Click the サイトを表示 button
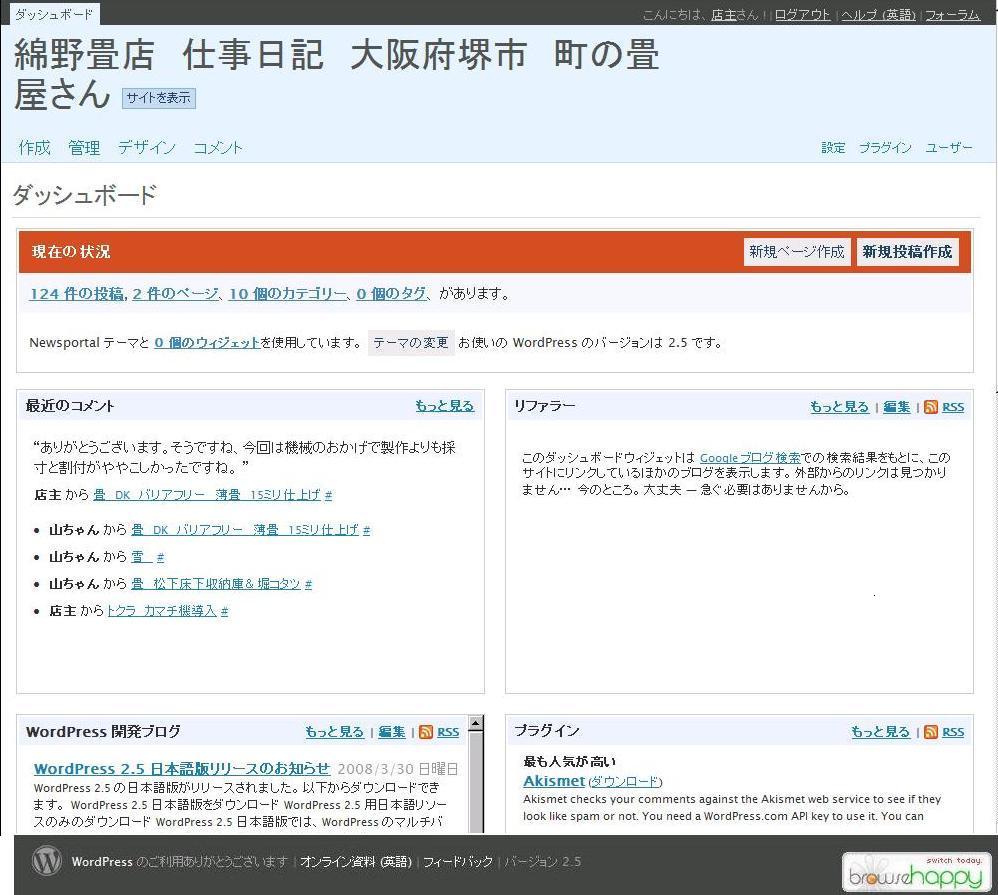The height and width of the screenshot is (895, 998). pyautogui.click(x=158, y=98)
